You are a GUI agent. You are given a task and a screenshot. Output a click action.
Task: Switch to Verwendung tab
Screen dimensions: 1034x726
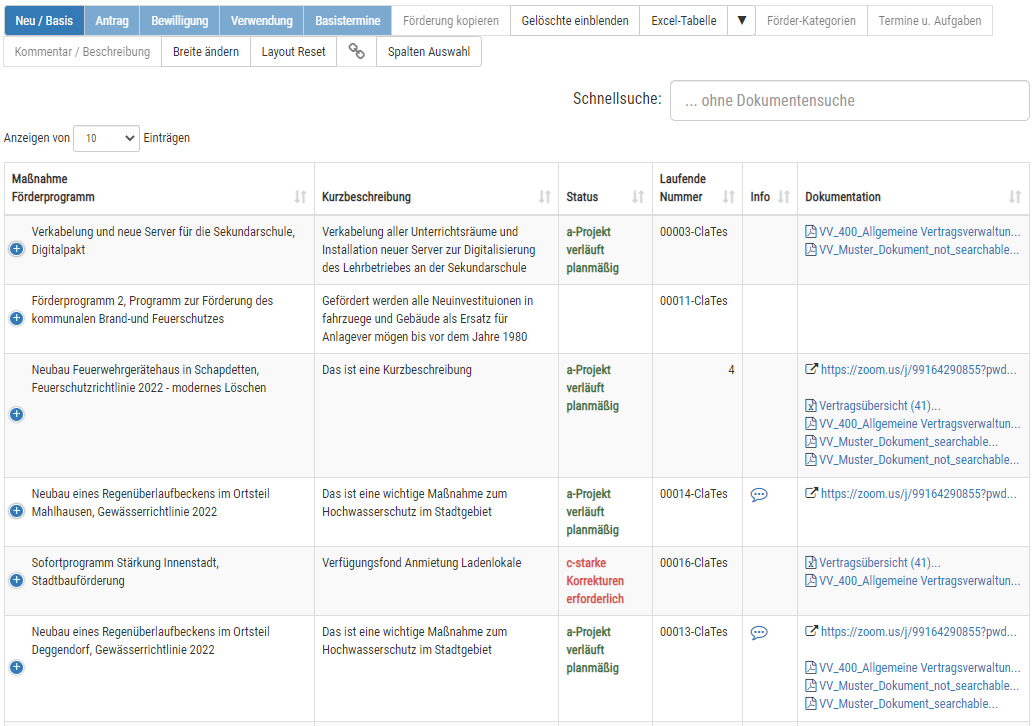(x=262, y=20)
